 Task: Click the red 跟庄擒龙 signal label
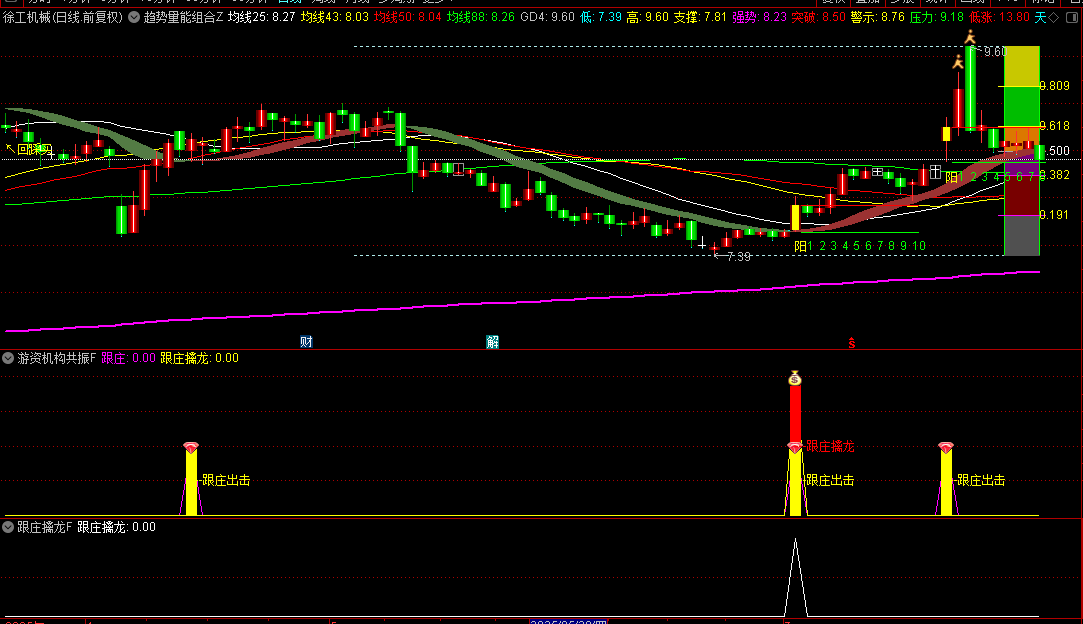tap(830, 446)
